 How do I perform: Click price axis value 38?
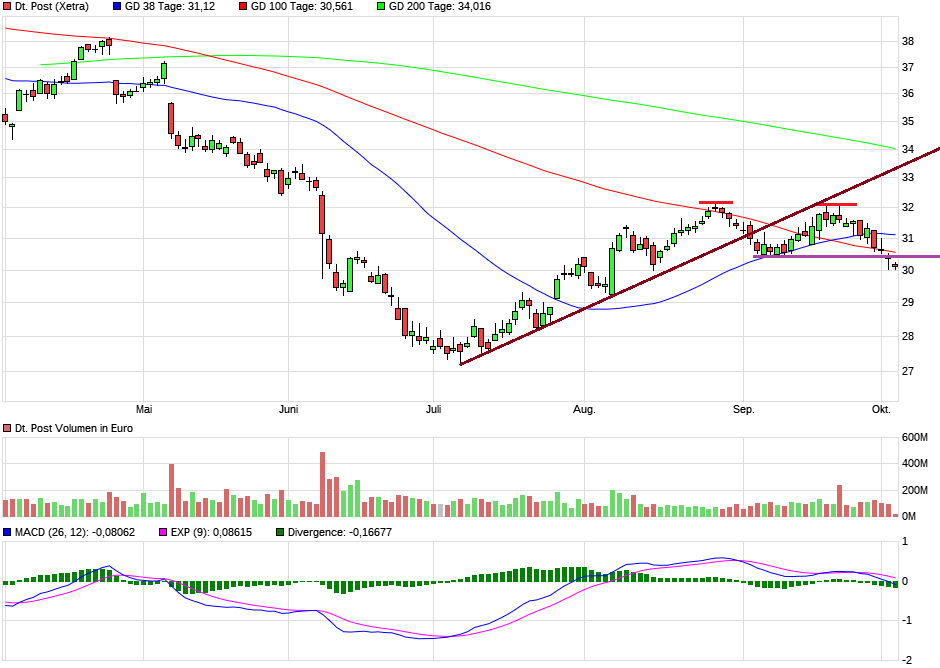pyautogui.click(x=908, y=41)
